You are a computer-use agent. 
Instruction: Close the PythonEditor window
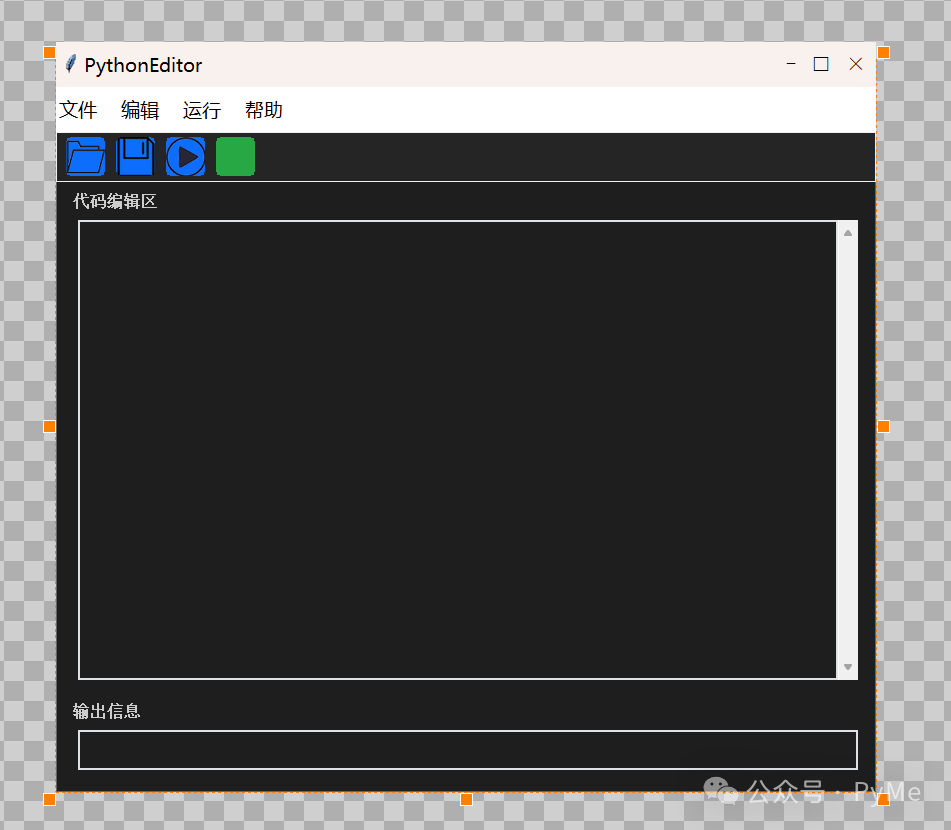[856, 64]
